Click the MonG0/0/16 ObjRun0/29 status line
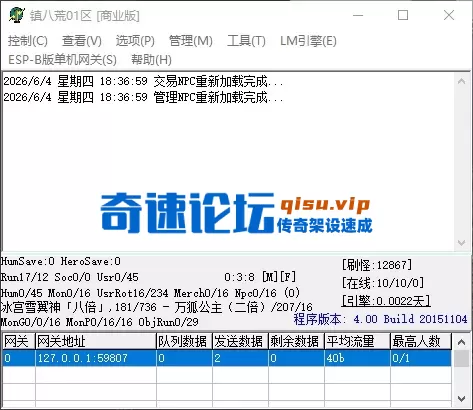The image size is (473, 410). click(x=99, y=322)
